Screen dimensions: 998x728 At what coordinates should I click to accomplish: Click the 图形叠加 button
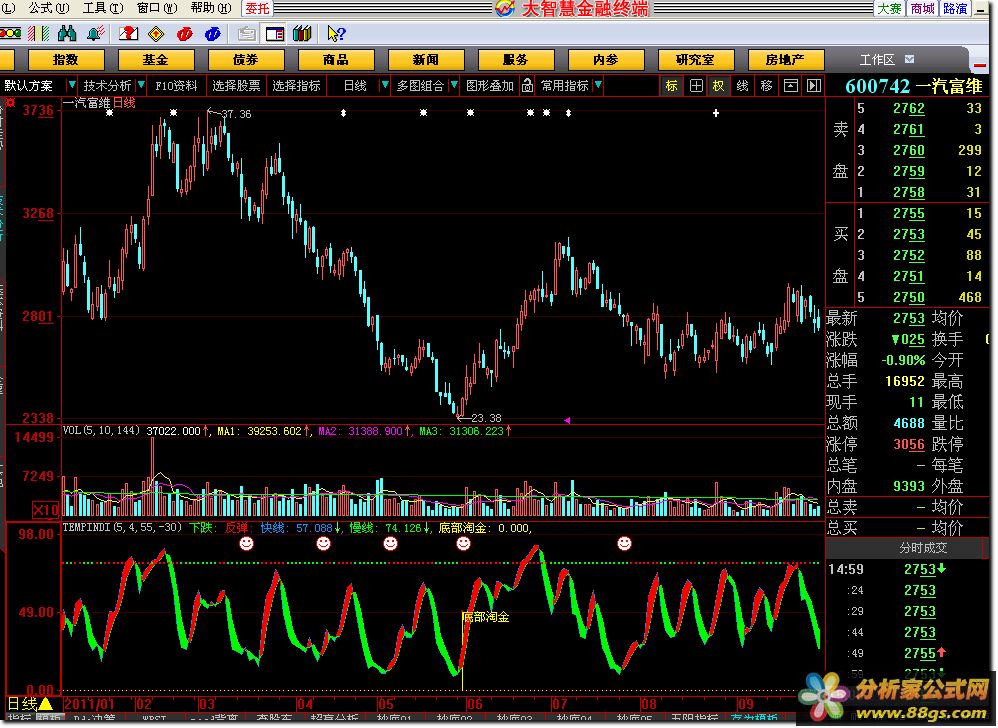point(489,85)
